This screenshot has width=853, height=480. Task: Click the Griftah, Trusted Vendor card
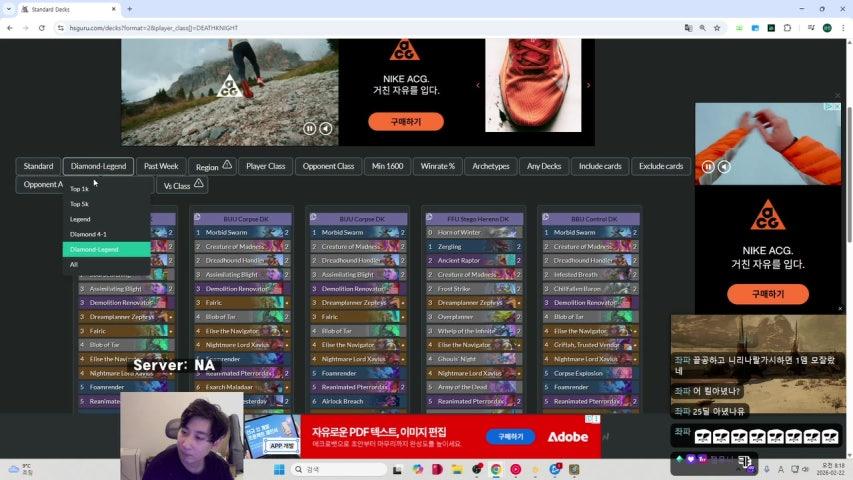[591, 345]
